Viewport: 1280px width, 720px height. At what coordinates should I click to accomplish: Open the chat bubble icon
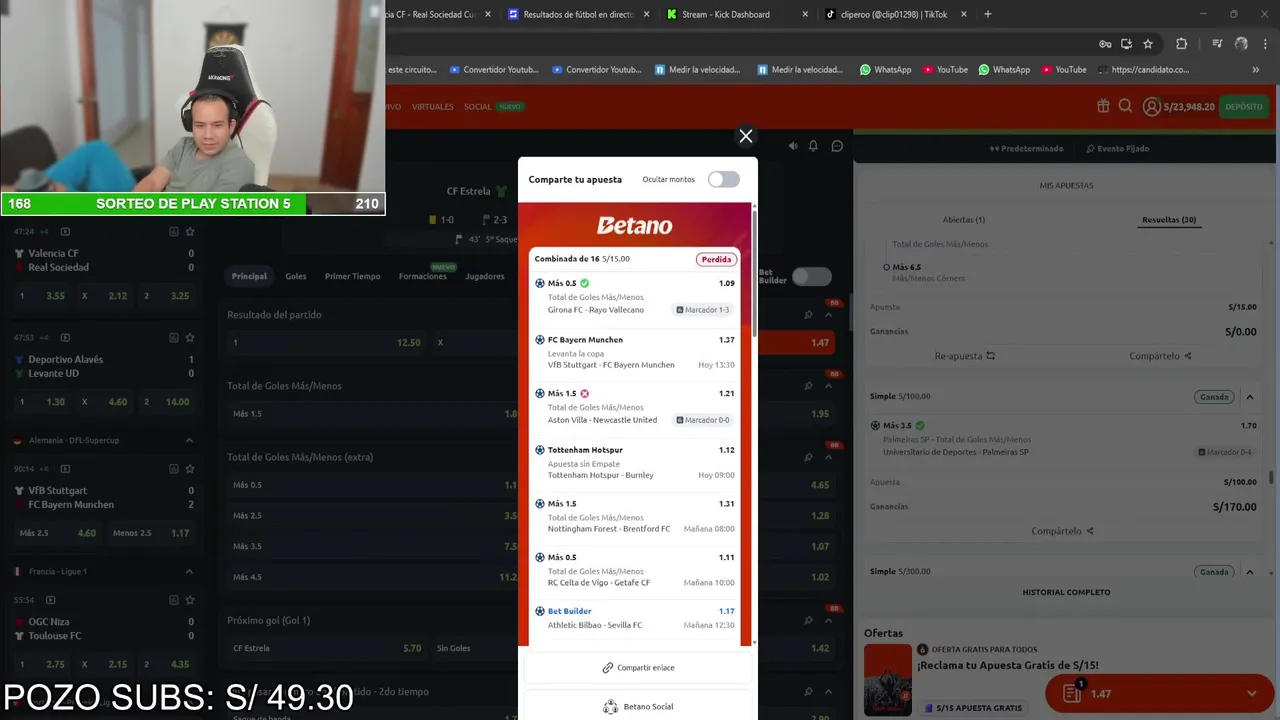pyautogui.click(x=837, y=146)
